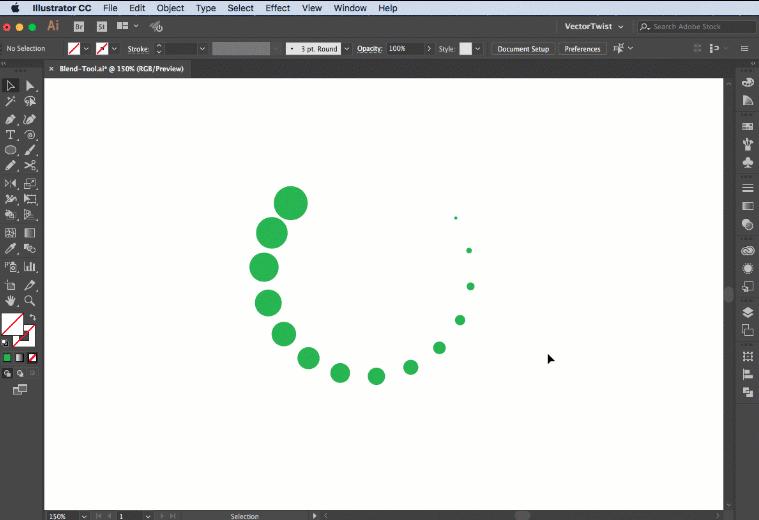Select the Artboard tool
Image resolution: width=759 pixels, height=520 pixels.
[10, 285]
